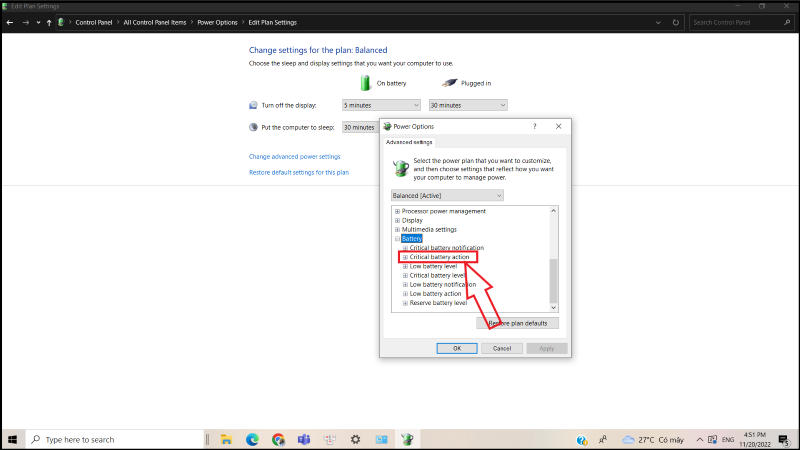
Task: Refresh the Control Panel window
Action: pyautogui.click(x=676, y=22)
